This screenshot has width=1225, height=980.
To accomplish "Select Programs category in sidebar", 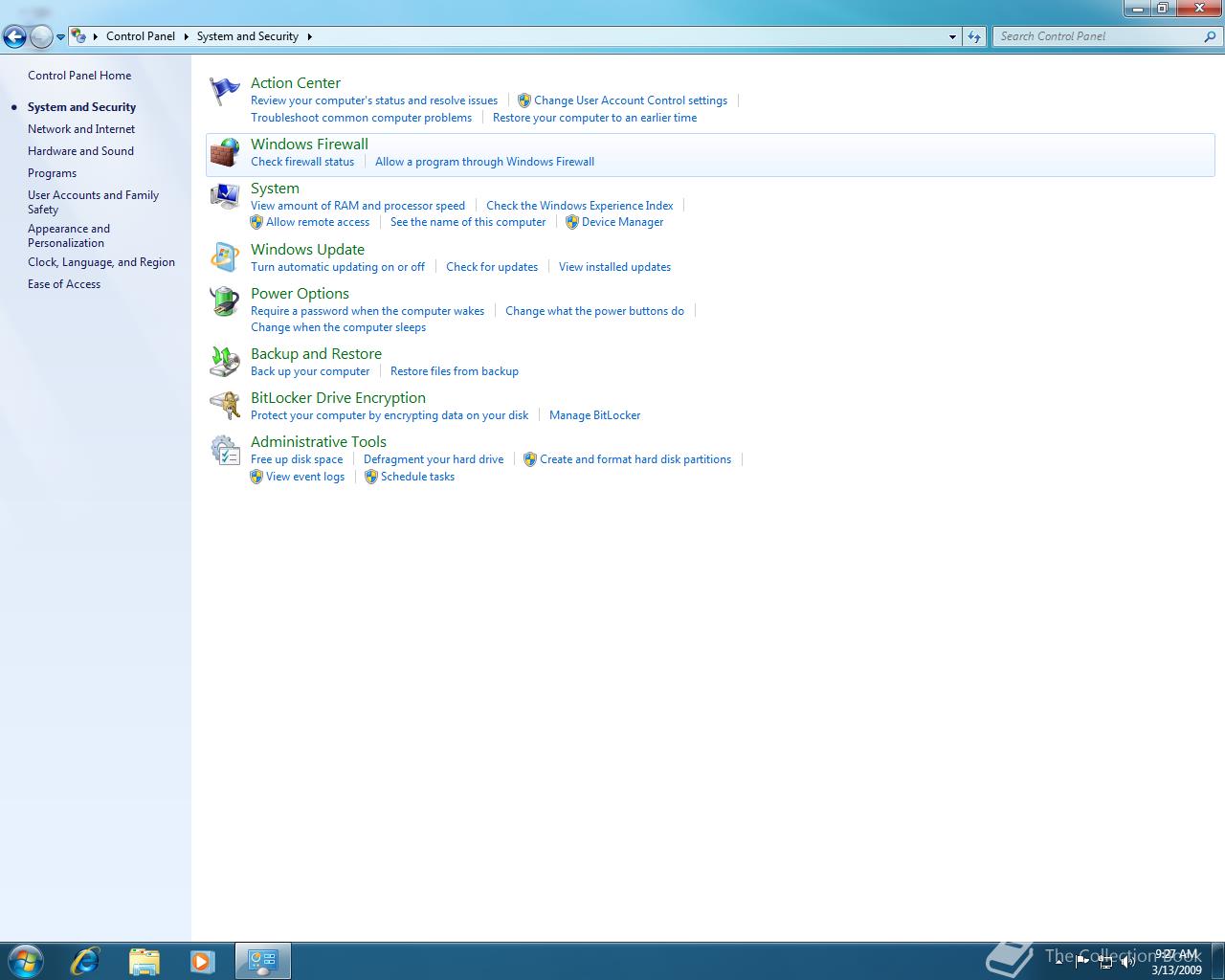I will coord(52,173).
